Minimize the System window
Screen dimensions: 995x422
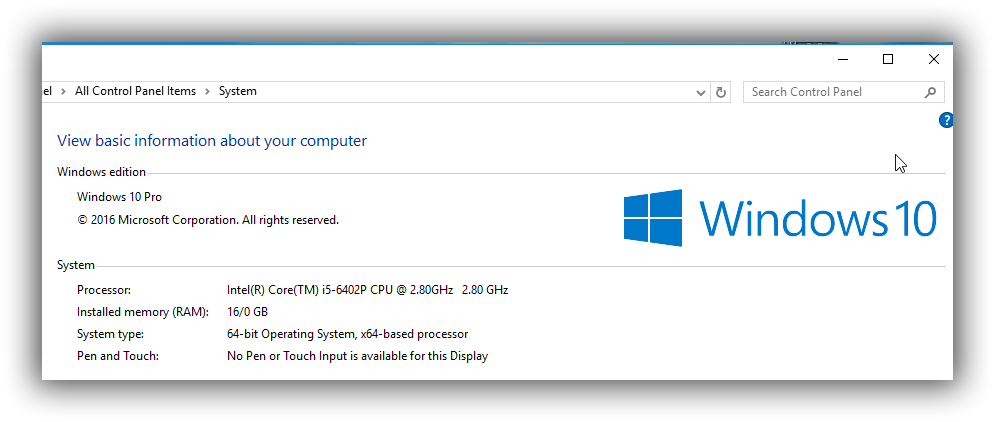[843, 60]
